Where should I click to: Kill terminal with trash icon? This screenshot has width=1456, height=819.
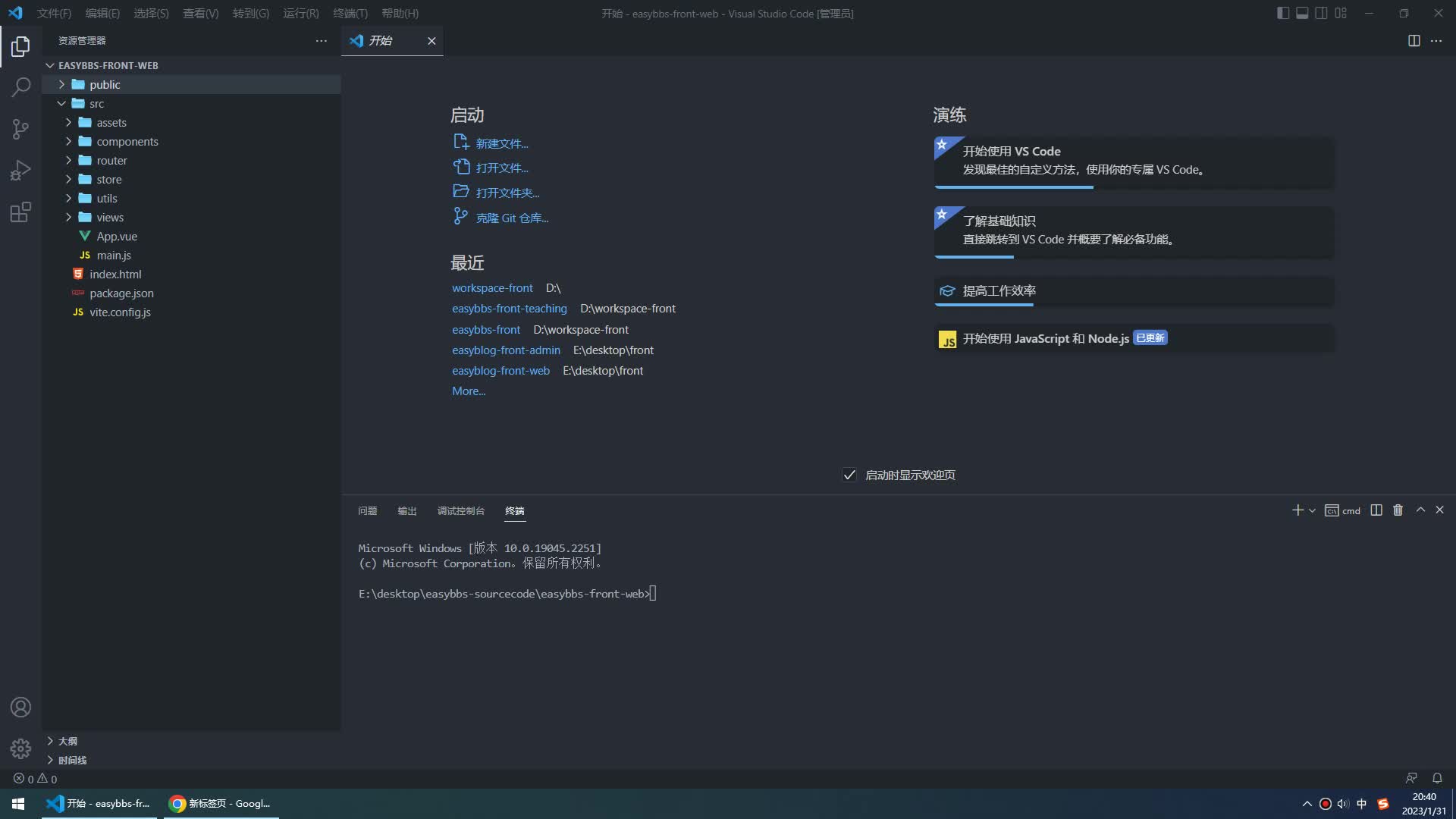1398,510
